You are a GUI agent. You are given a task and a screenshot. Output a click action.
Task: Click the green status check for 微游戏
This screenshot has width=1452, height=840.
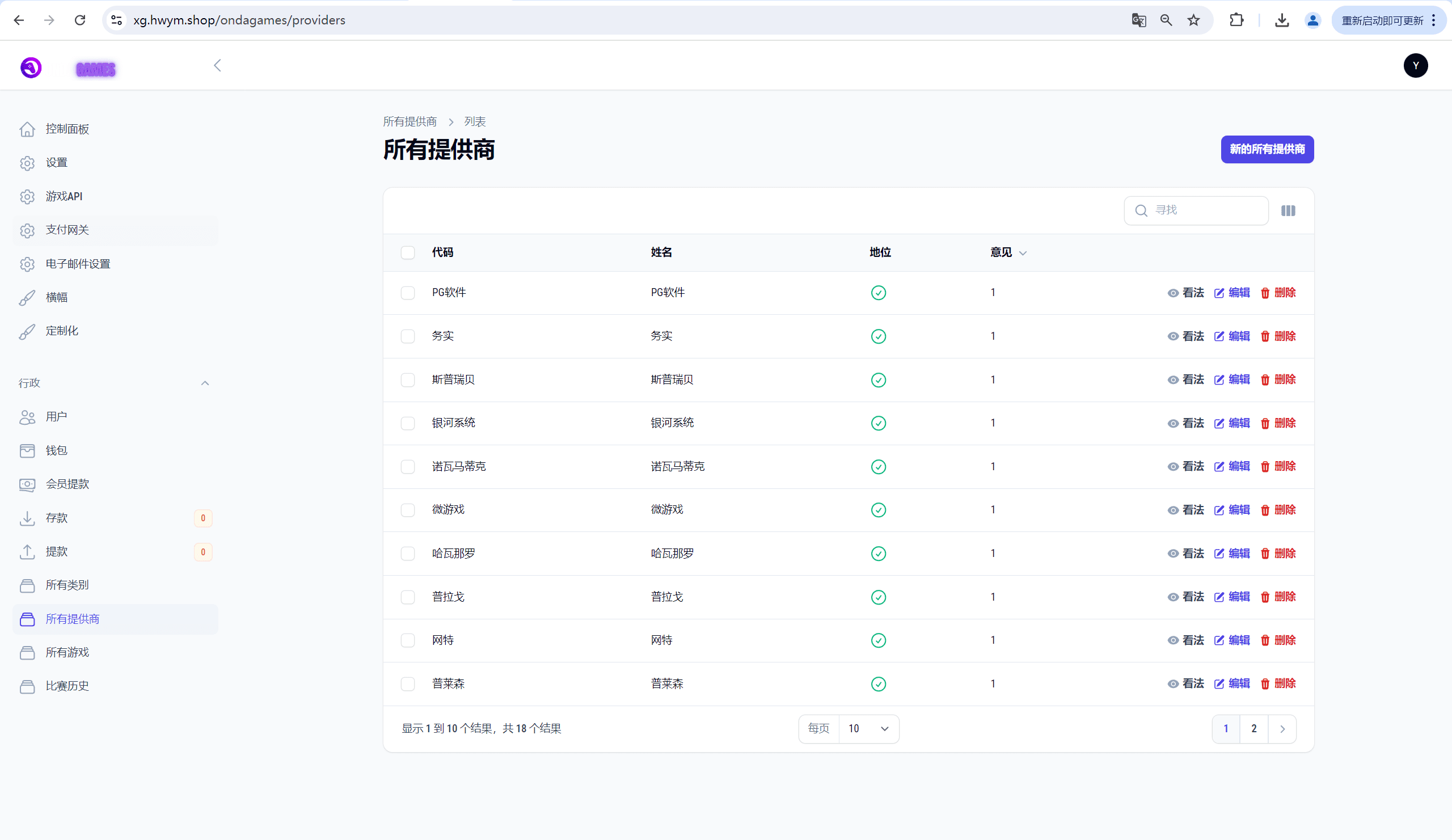click(x=878, y=510)
